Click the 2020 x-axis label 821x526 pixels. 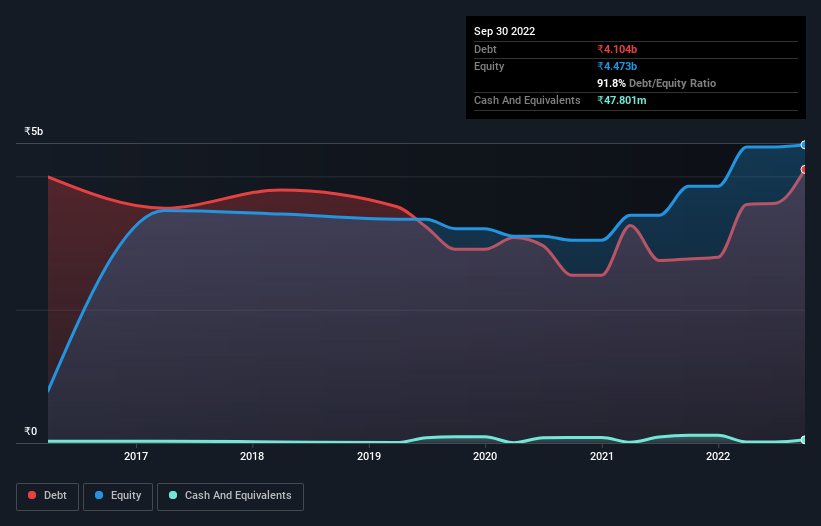pos(485,456)
